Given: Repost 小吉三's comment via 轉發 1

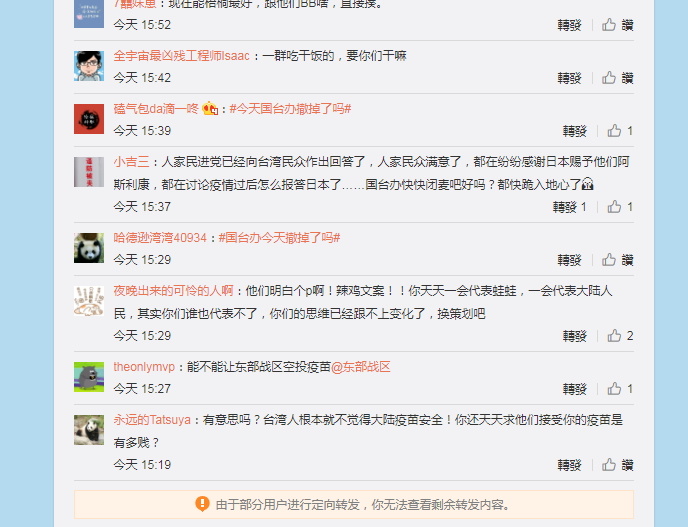Looking at the screenshot, I should coord(570,207).
